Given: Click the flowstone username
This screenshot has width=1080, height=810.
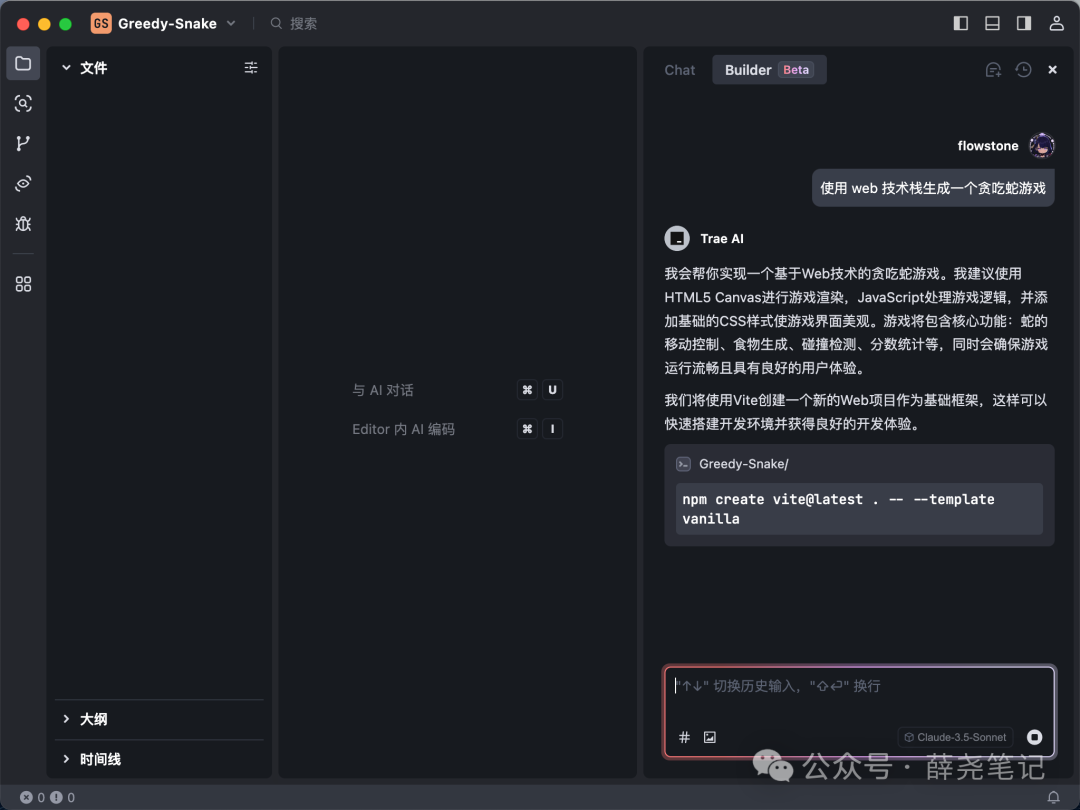Looking at the screenshot, I should (x=988, y=145).
